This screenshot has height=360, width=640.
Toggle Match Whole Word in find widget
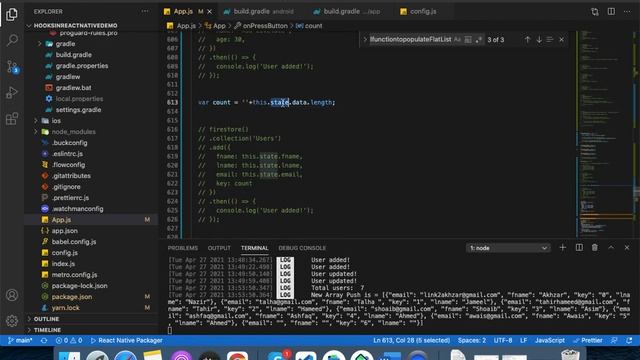468,40
